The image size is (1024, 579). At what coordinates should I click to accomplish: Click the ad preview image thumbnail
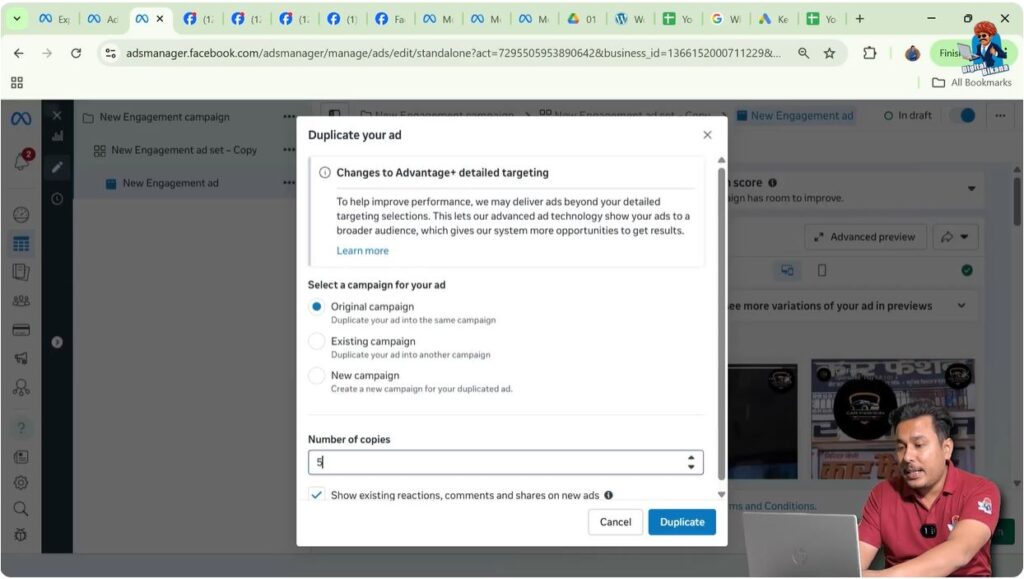[x=892, y=418]
